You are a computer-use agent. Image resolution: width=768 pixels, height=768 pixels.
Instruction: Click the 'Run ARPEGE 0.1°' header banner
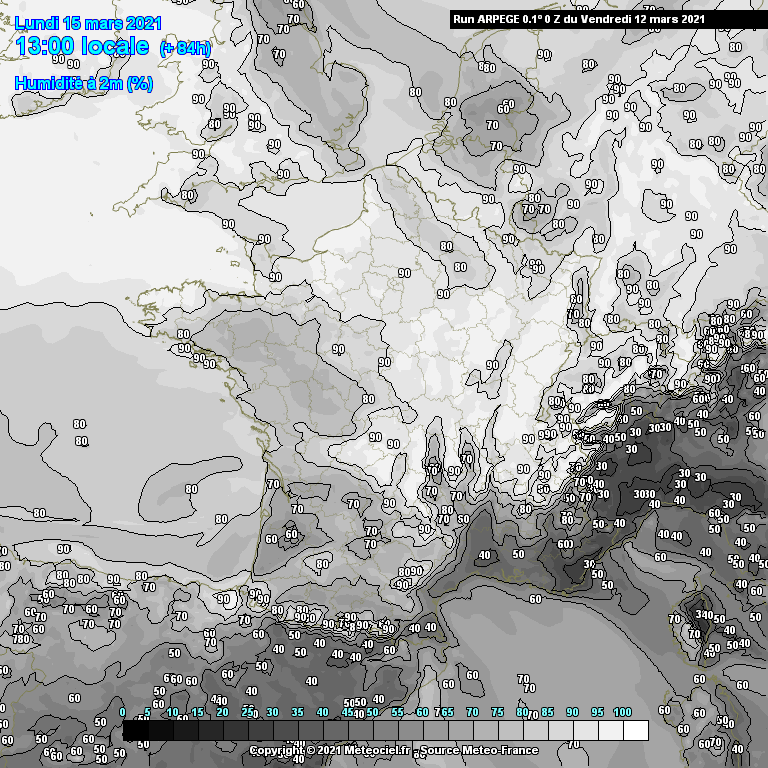(578, 18)
